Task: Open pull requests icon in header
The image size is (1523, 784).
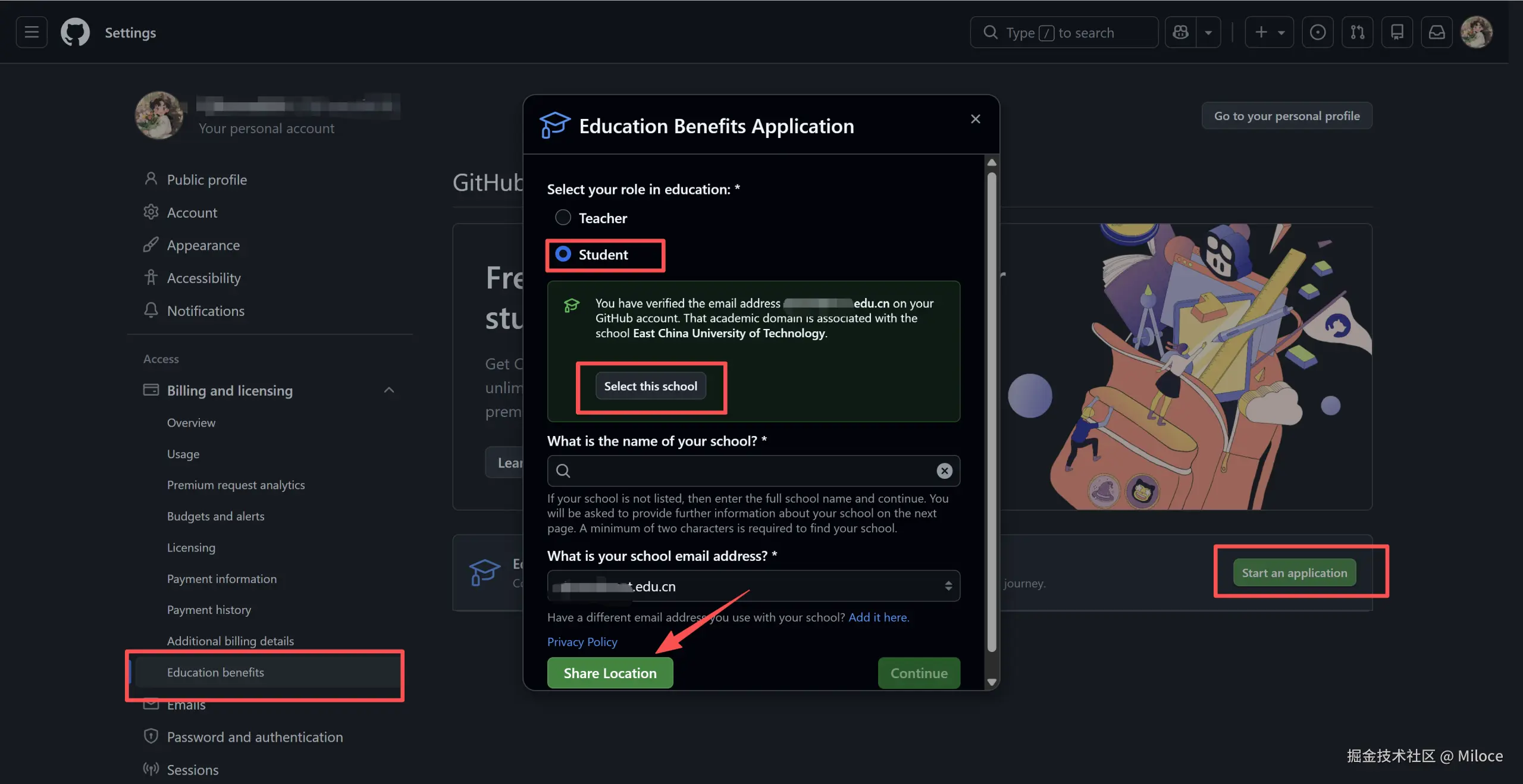Action: click(x=1357, y=32)
